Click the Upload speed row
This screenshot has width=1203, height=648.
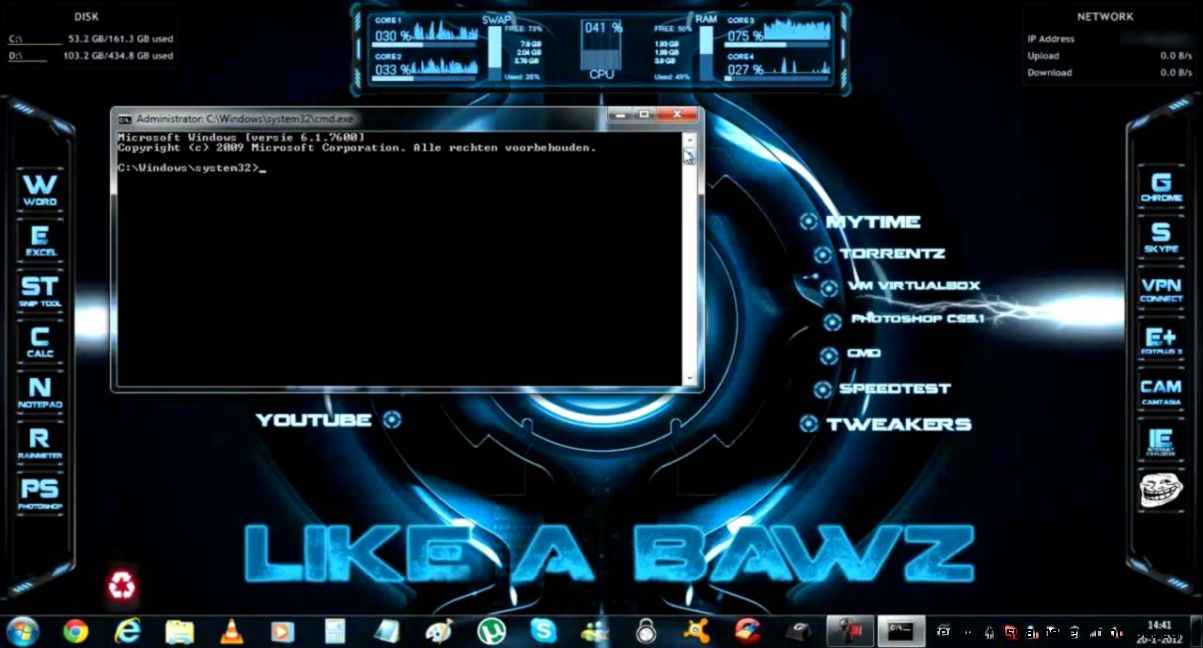tap(1109, 56)
